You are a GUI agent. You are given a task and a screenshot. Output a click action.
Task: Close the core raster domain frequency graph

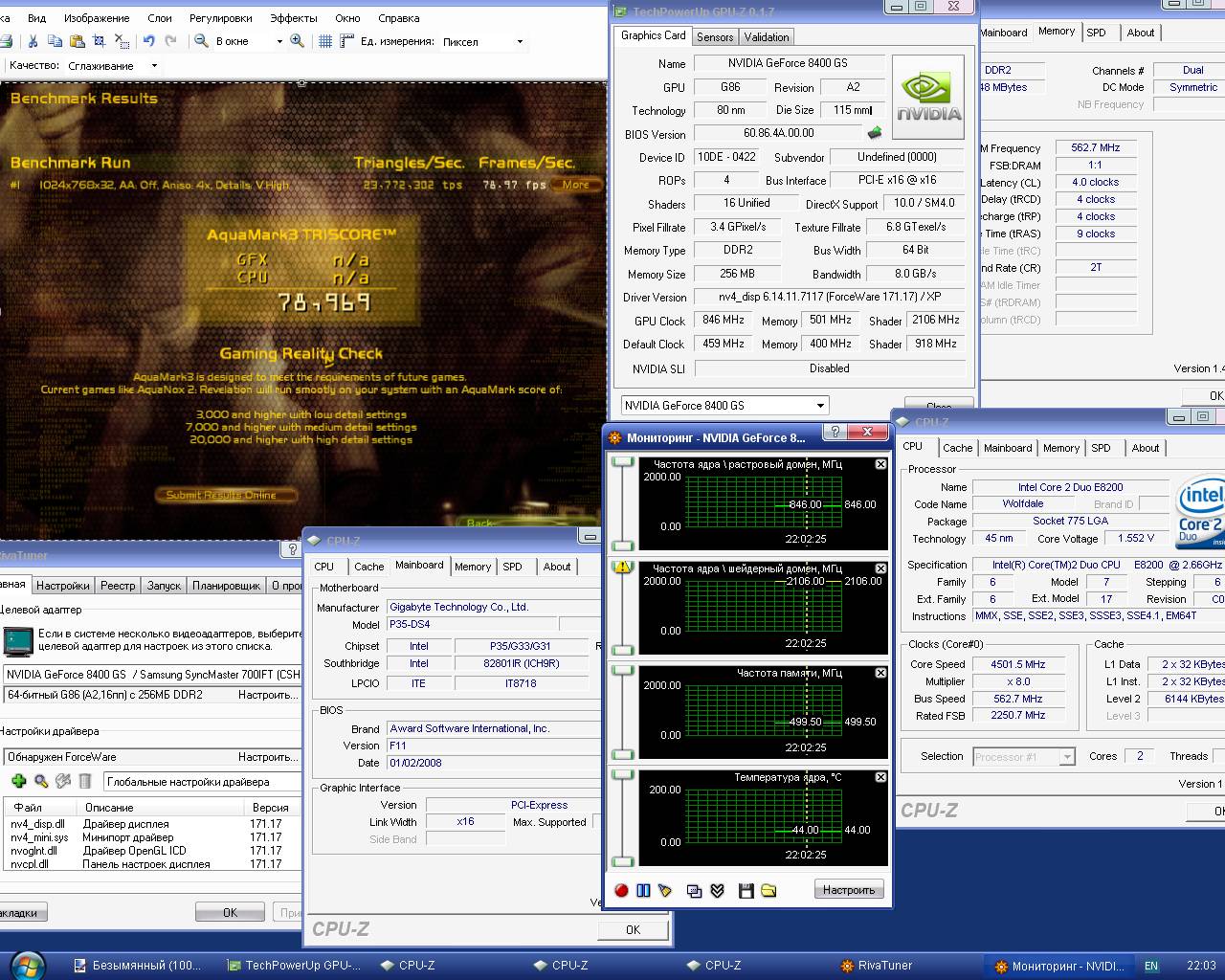tap(880, 464)
